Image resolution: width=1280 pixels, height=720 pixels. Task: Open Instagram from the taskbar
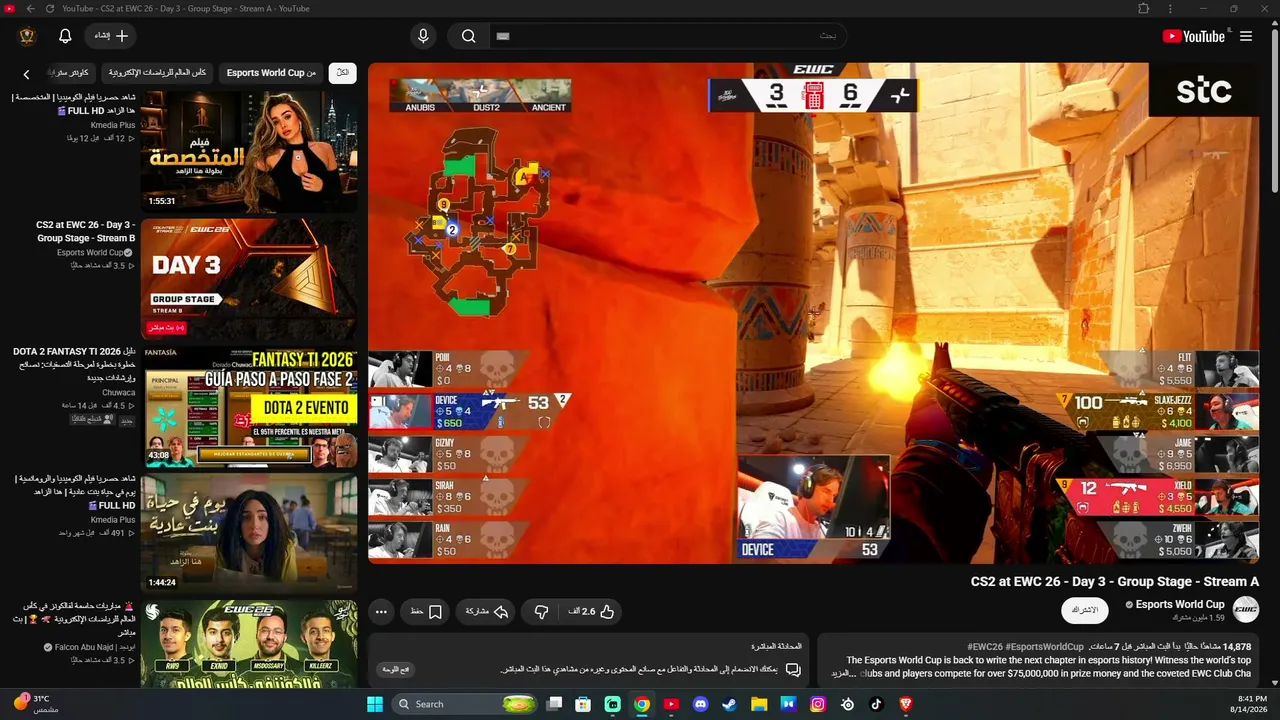(818, 704)
